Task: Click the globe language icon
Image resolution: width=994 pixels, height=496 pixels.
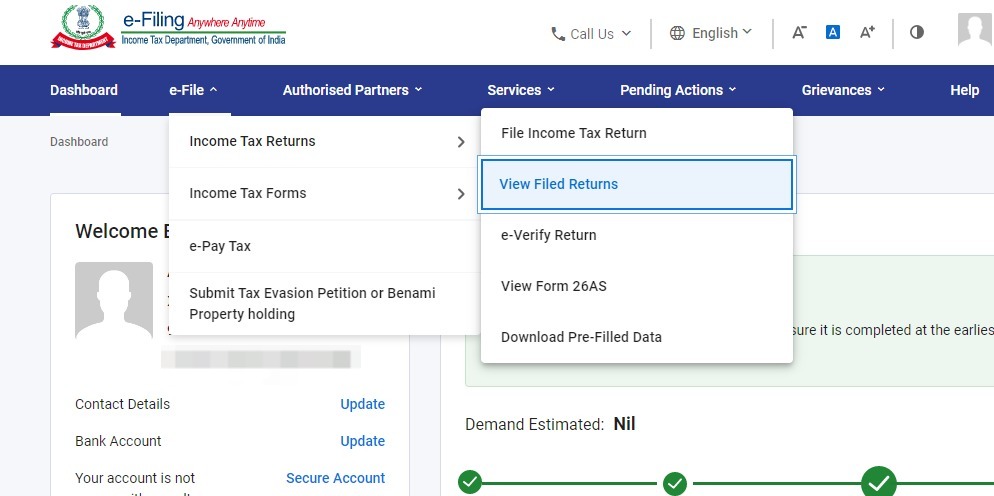Action: pyautogui.click(x=676, y=33)
